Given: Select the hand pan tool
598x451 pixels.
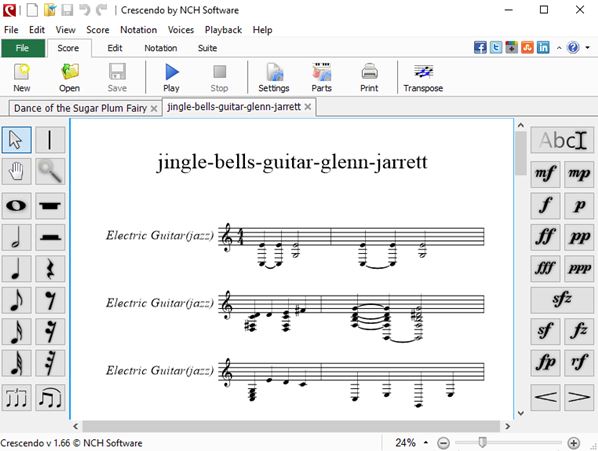Looking at the screenshot, I should pyautogui.click(x=16, y=172).
